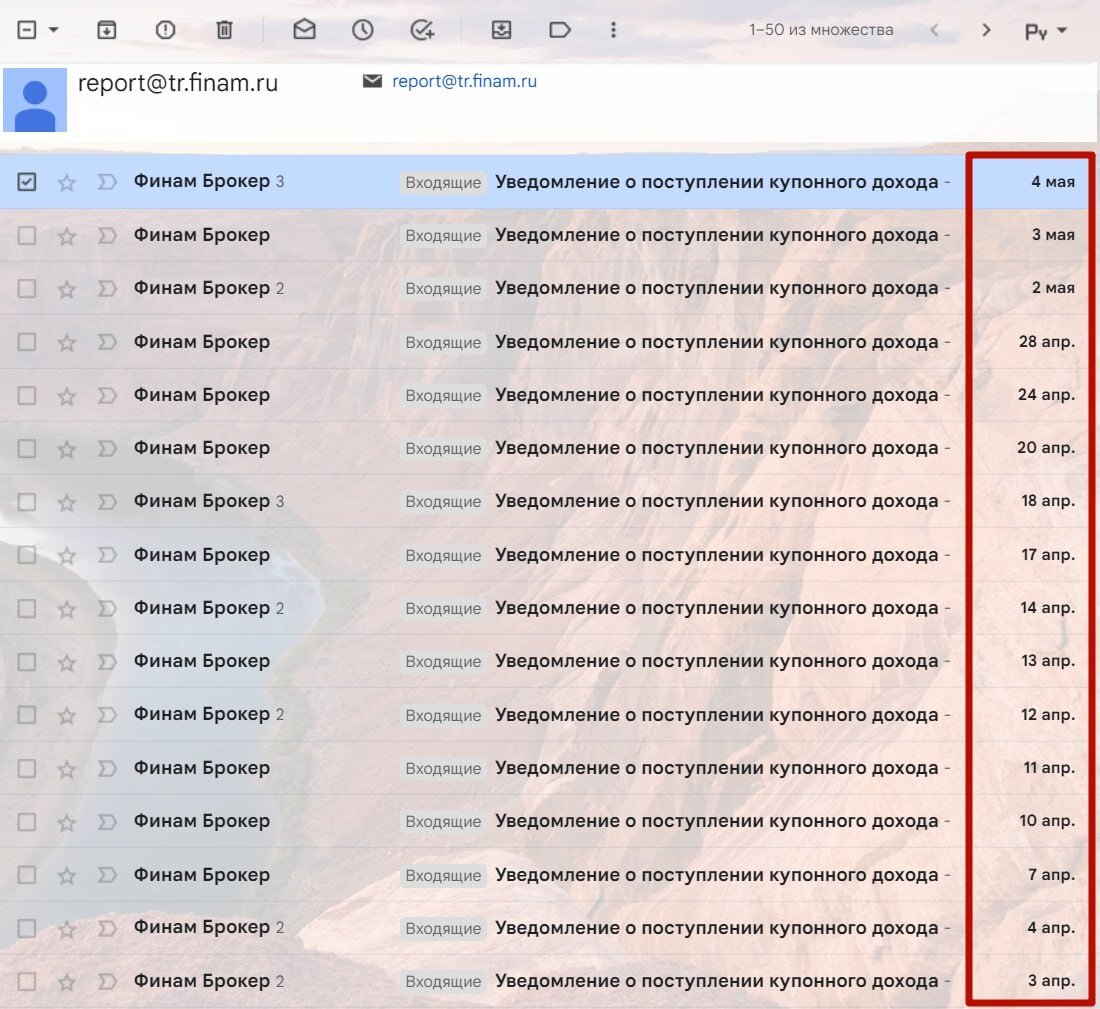Go to the next page of results

[x=986, y=30]
